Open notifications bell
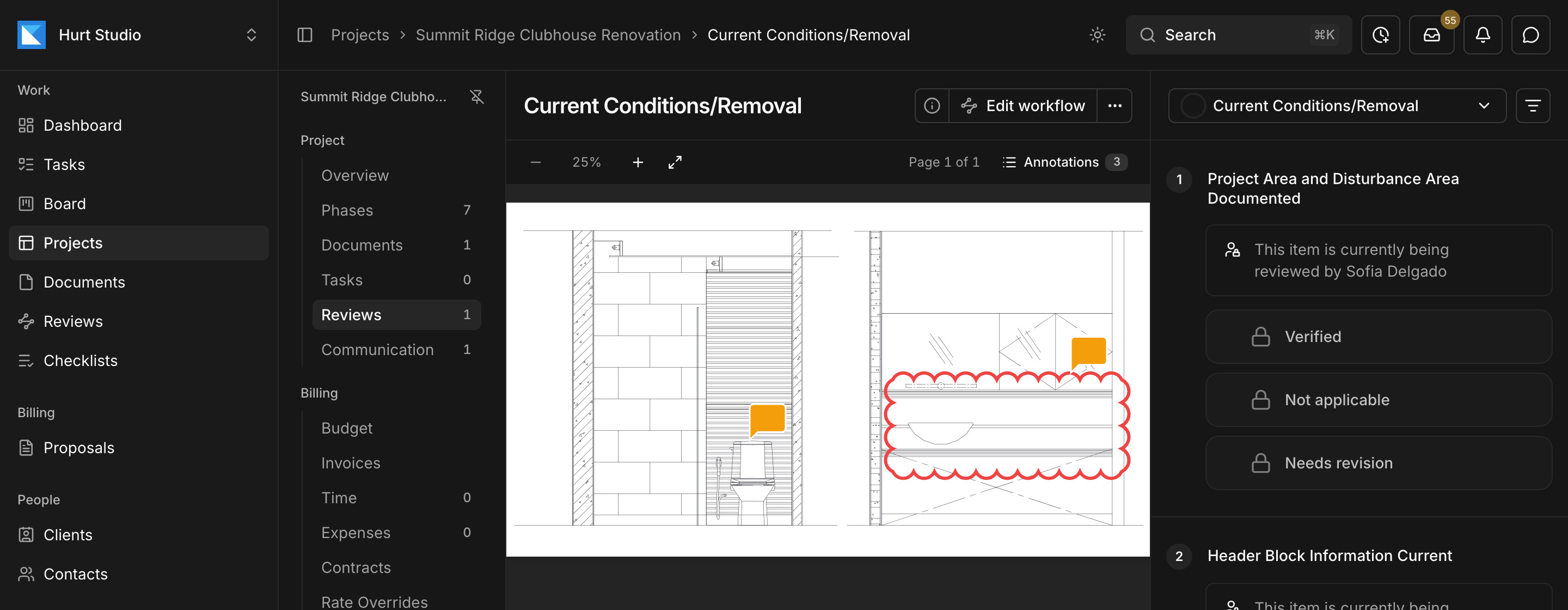 point(1482,35)
